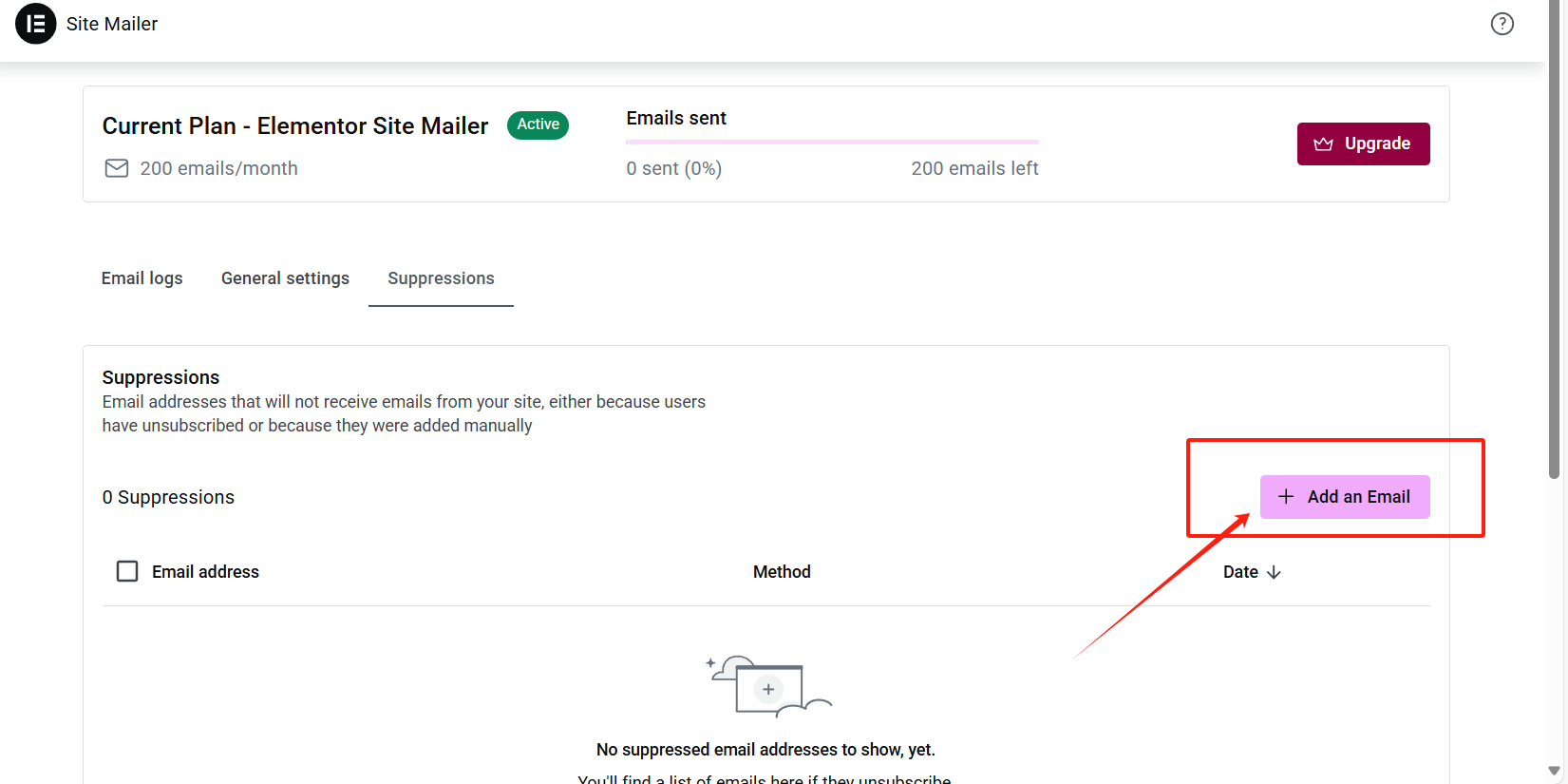Click the empty-state window illustration
1568x784 pixels.
(x=768, y=686)
